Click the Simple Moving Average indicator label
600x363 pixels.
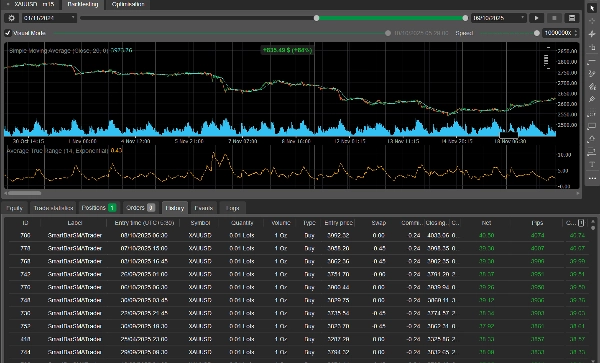point(71,50)
